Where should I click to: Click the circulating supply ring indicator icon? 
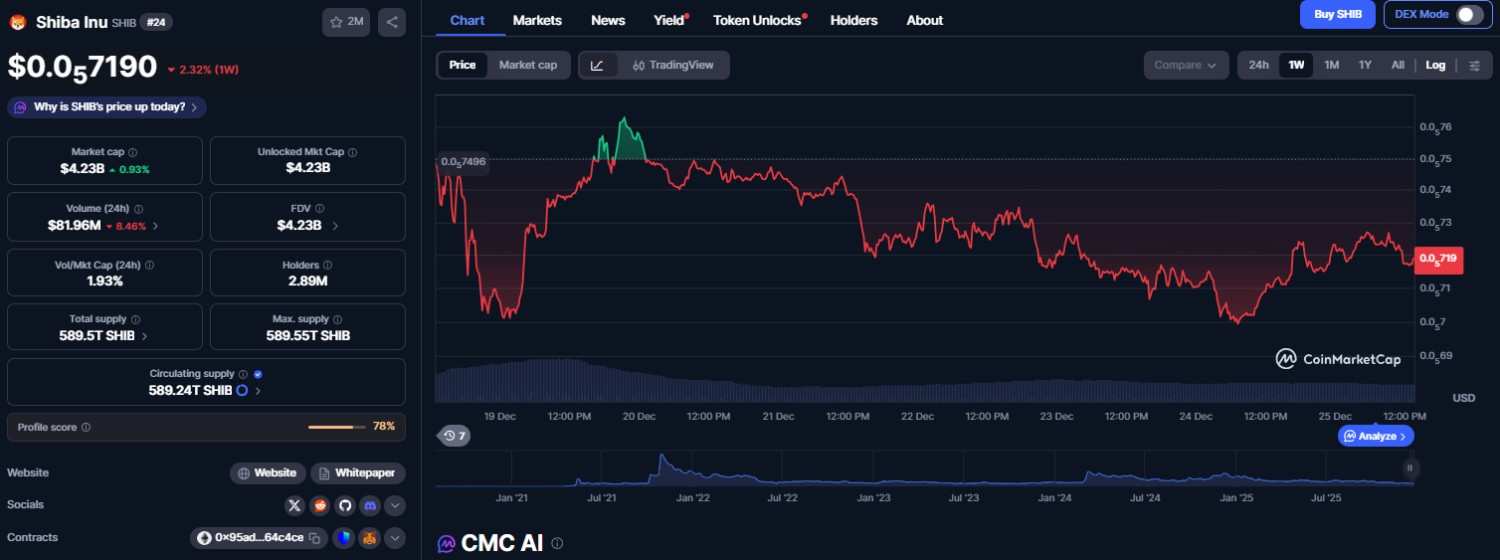[242, 390]
